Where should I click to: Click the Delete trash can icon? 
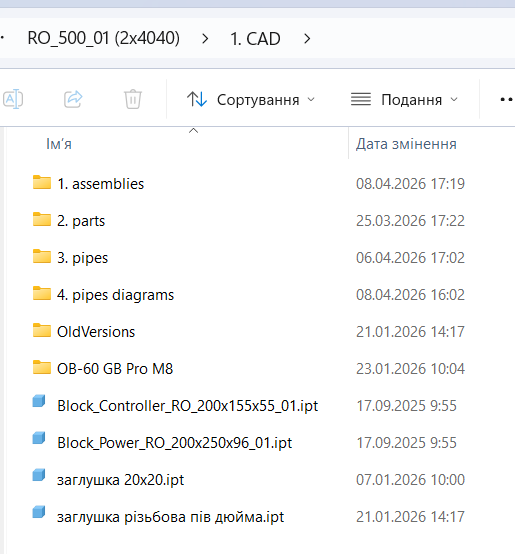(133, 99)
